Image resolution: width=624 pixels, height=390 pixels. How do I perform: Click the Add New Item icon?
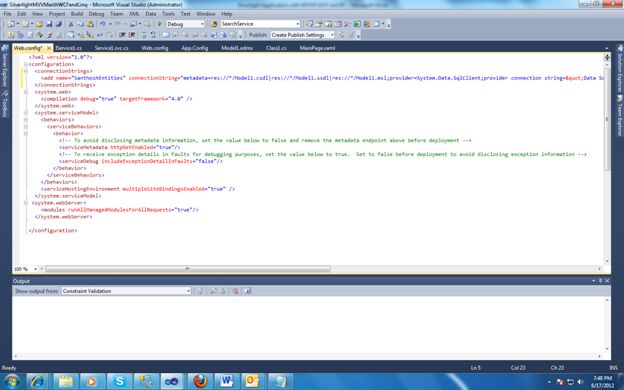(25, 24)
